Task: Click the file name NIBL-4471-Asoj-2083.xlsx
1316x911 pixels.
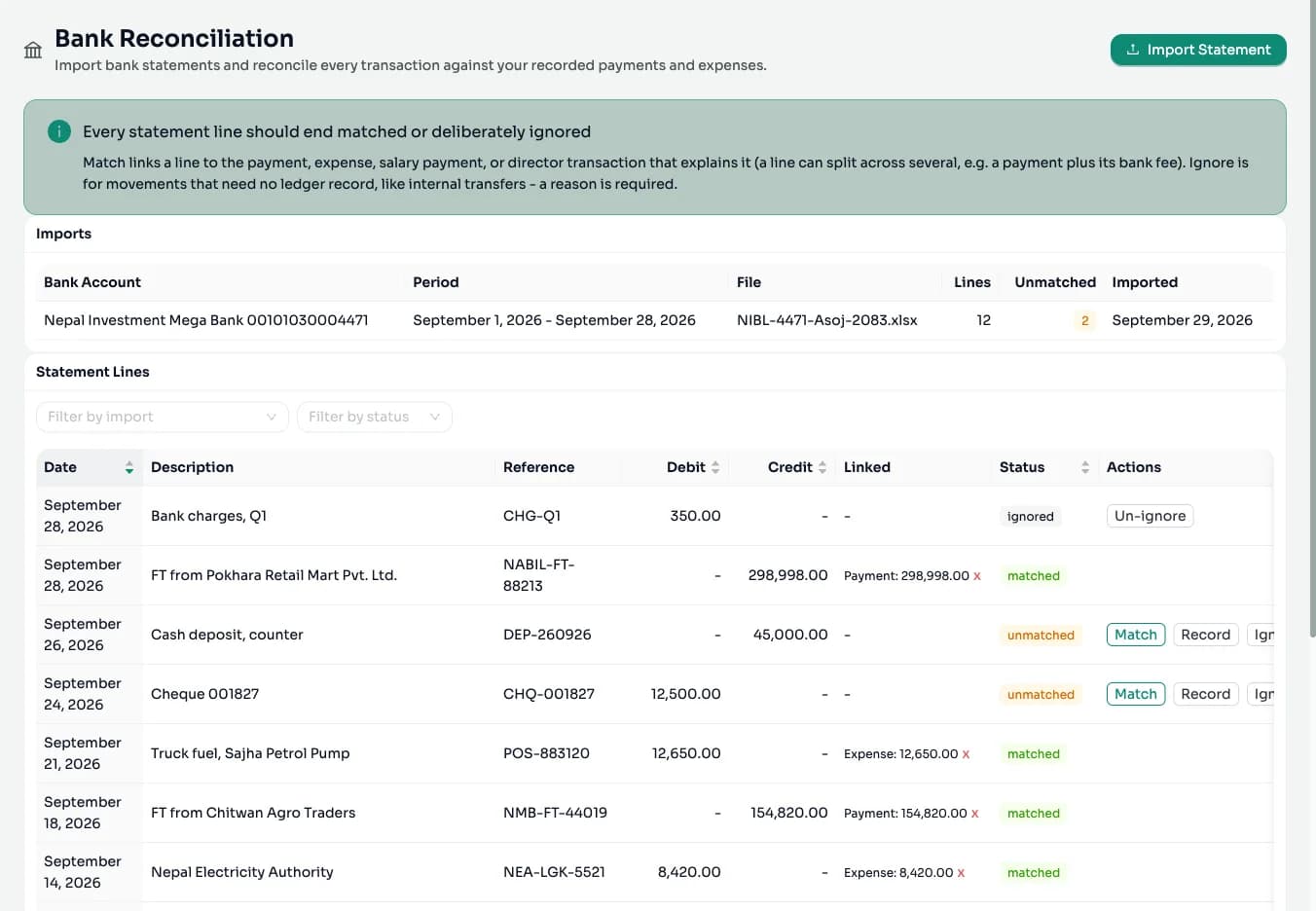Action: tap(826, 320)
